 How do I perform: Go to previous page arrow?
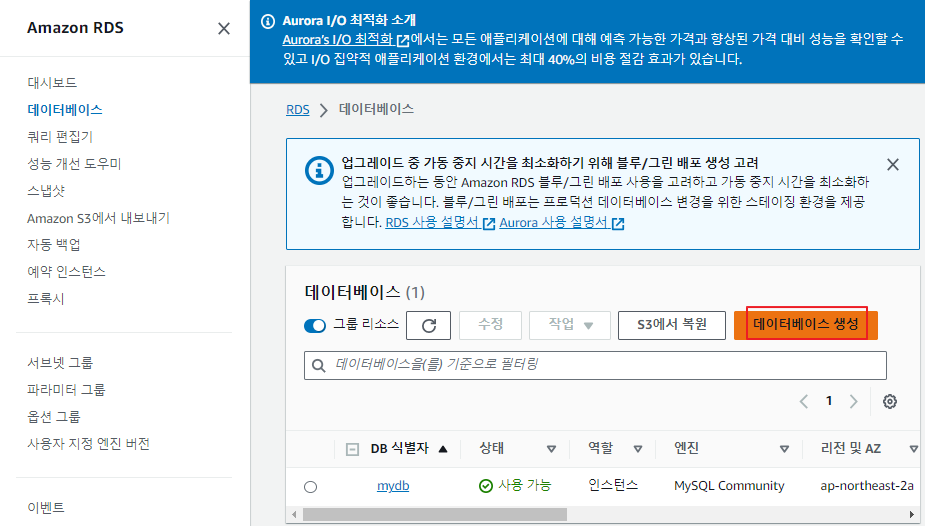tap(803, 402)
